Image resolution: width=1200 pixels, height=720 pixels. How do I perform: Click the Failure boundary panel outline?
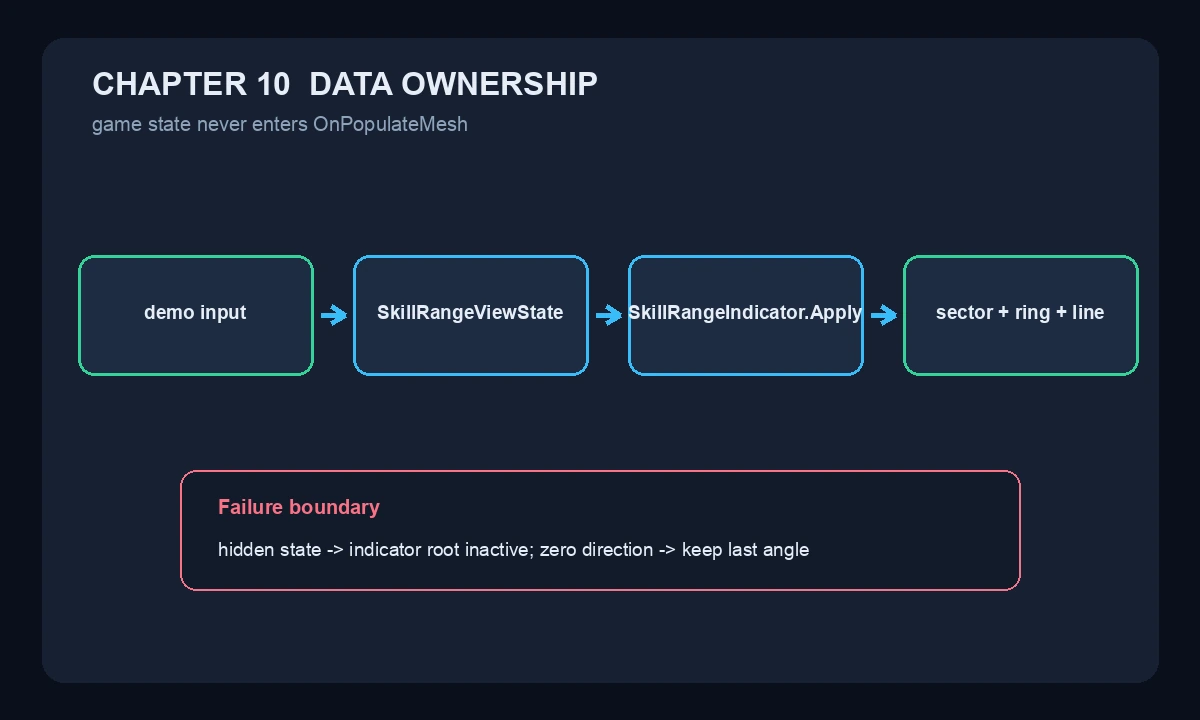(x=600, y=531)
